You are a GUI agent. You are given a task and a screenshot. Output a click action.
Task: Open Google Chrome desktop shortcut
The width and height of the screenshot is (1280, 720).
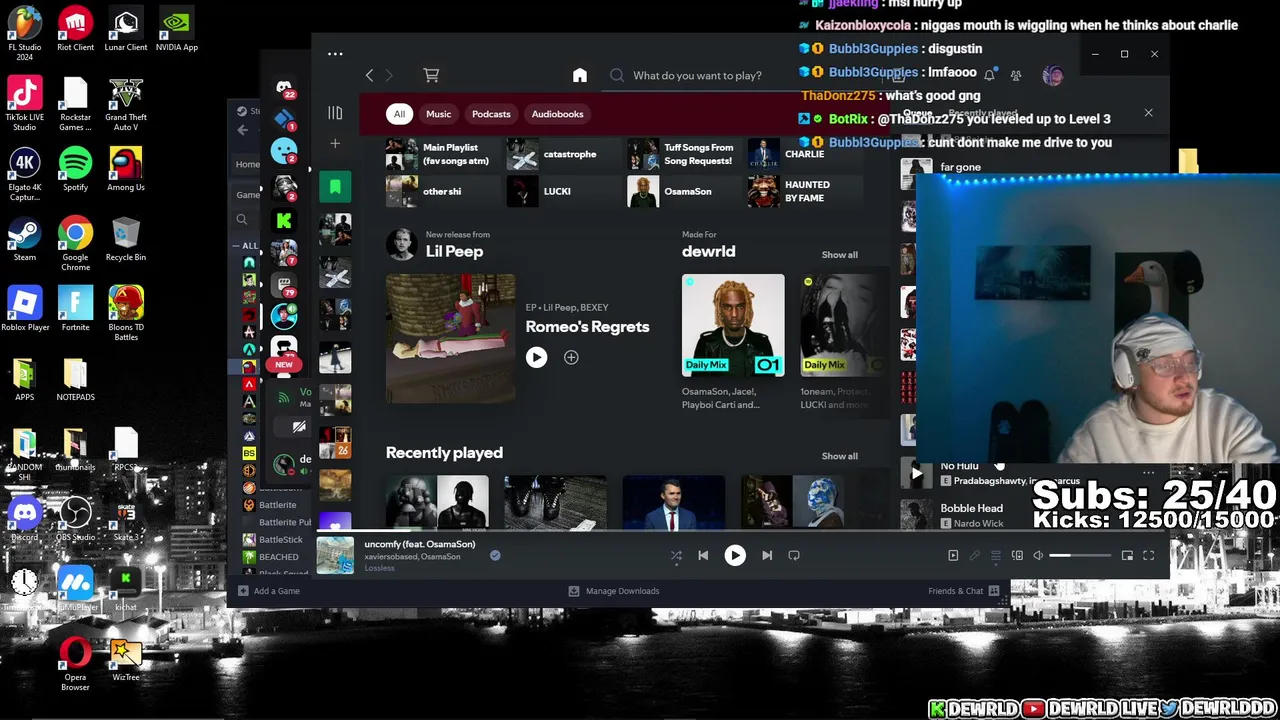(x=75, y=245)
